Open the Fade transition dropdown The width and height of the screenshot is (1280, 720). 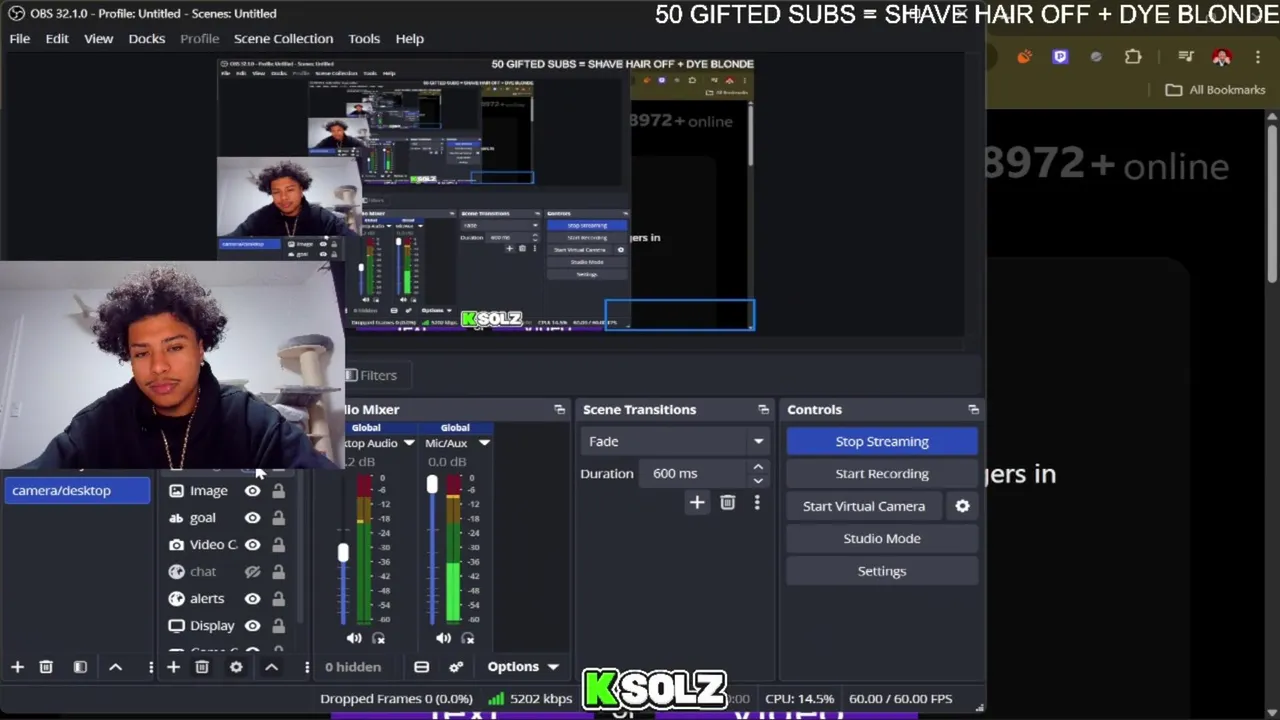675,442
